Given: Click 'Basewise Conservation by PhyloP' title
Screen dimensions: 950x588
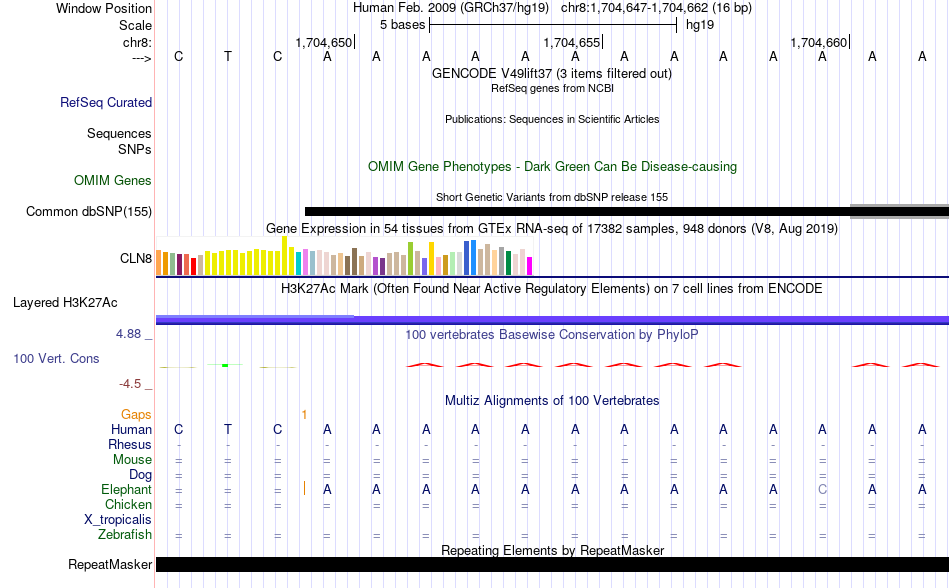Looking at the screenshot, I should click(552, 335).
